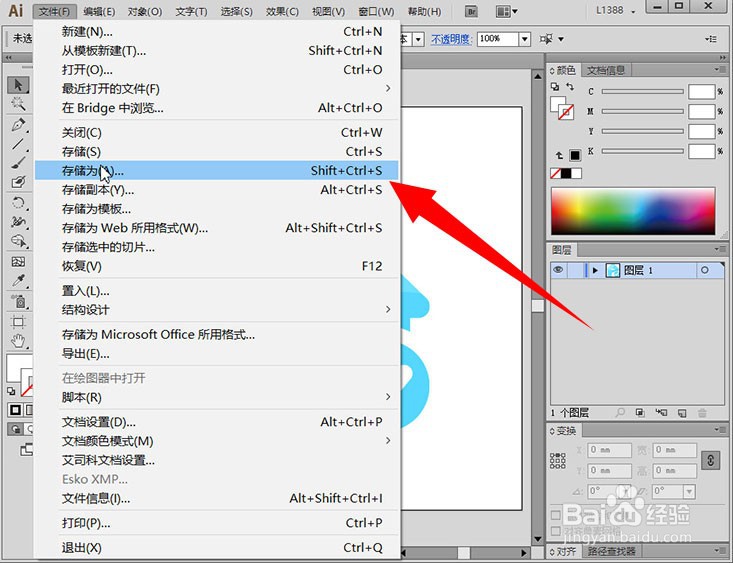Select the Paintbrush tool
The height and width of the screenshot is (563, 733).
(x=18, y=163)
